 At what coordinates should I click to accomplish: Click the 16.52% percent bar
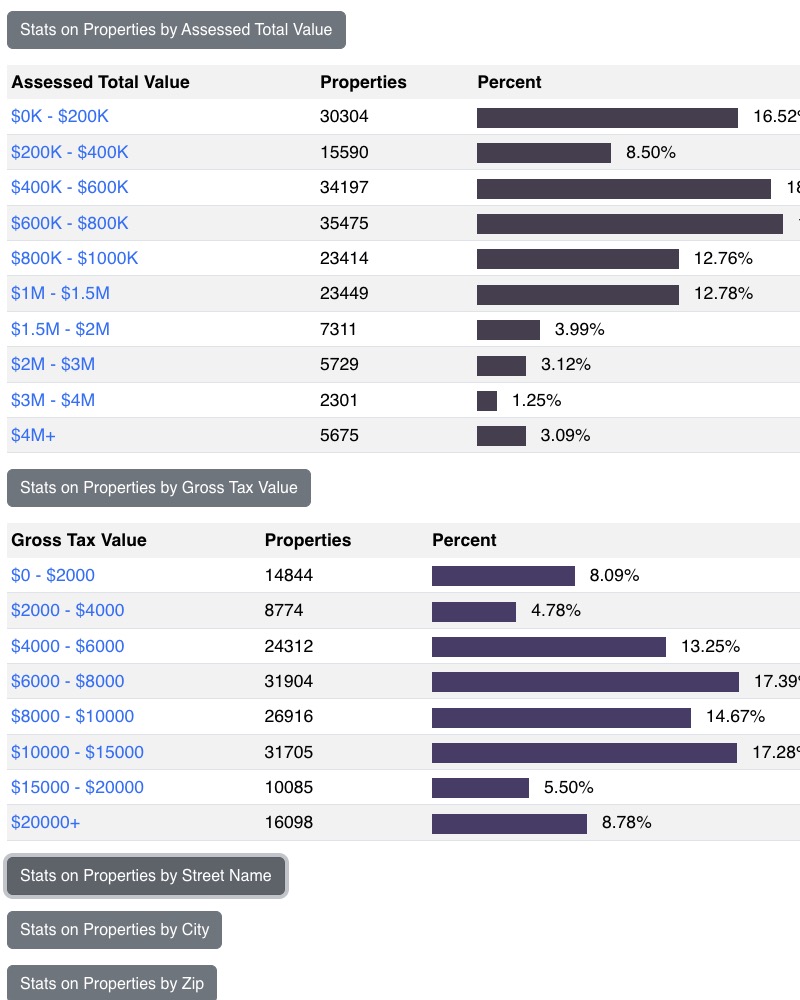click(x=606, y=117)
